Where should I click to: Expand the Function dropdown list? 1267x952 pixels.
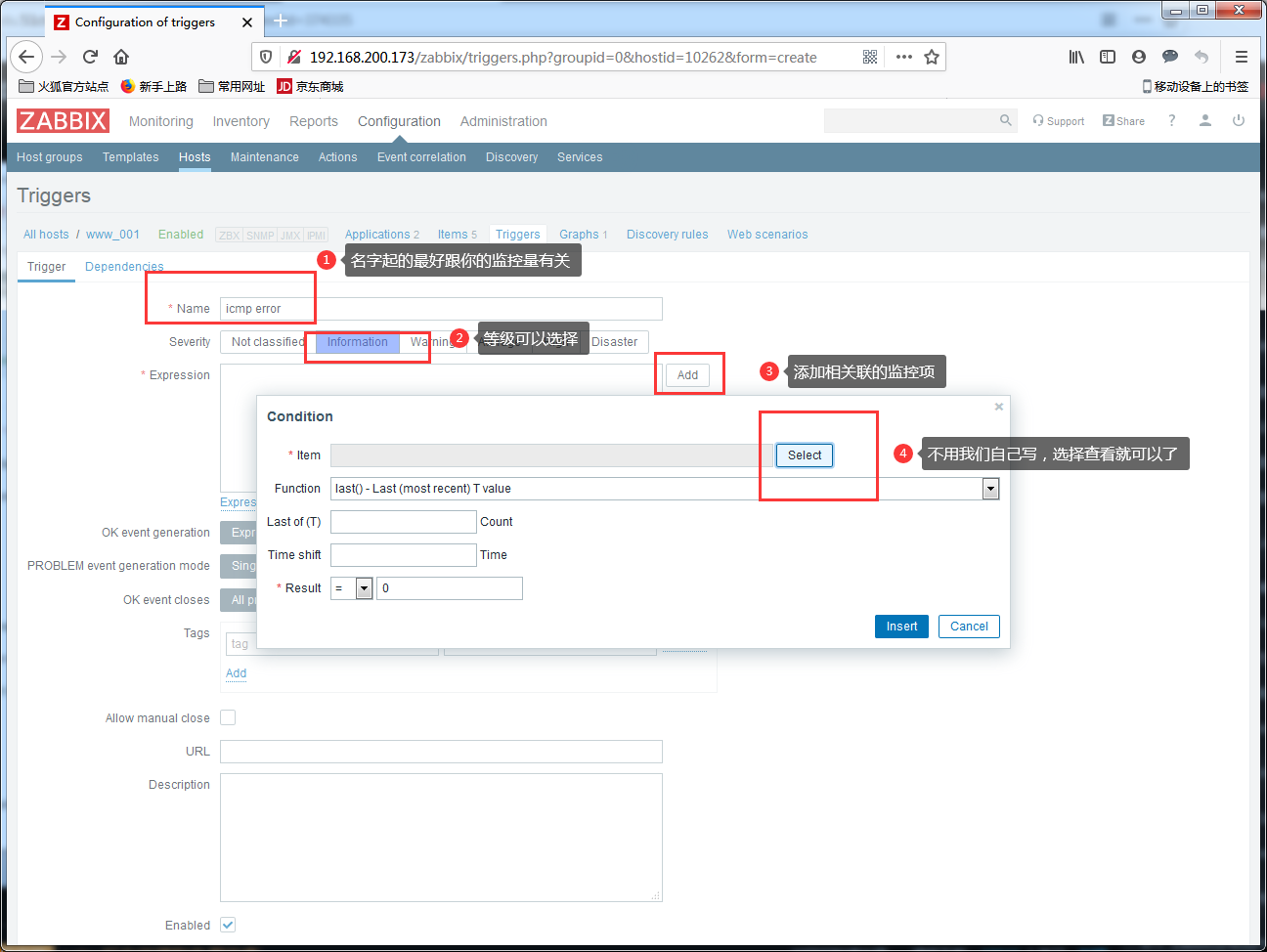point(991,489)
